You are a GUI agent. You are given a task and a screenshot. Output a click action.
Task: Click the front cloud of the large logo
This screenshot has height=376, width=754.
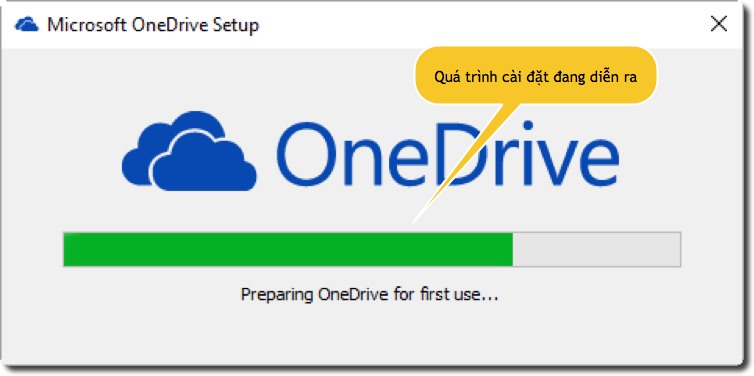[x=204, y=163]
